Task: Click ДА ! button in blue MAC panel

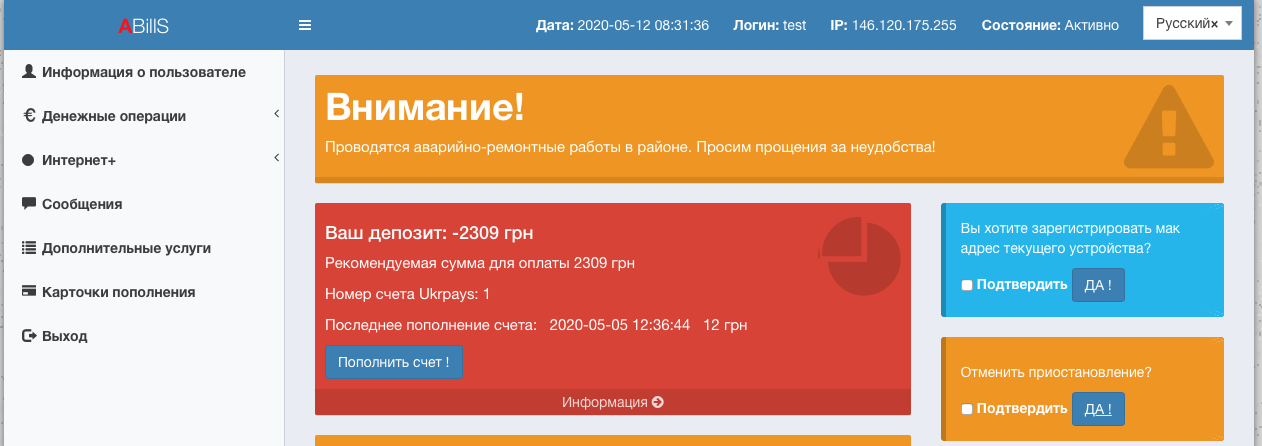Action: [x=1097, y=285]
